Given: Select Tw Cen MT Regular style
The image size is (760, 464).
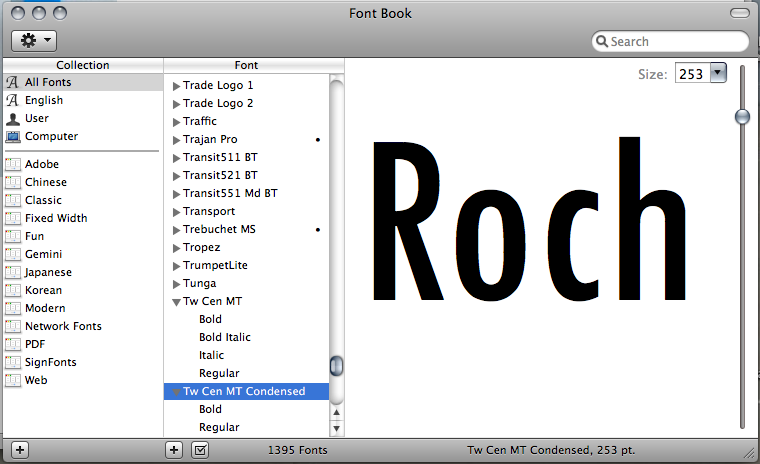Looking at the screenshot, I should [x=219, y=373].
